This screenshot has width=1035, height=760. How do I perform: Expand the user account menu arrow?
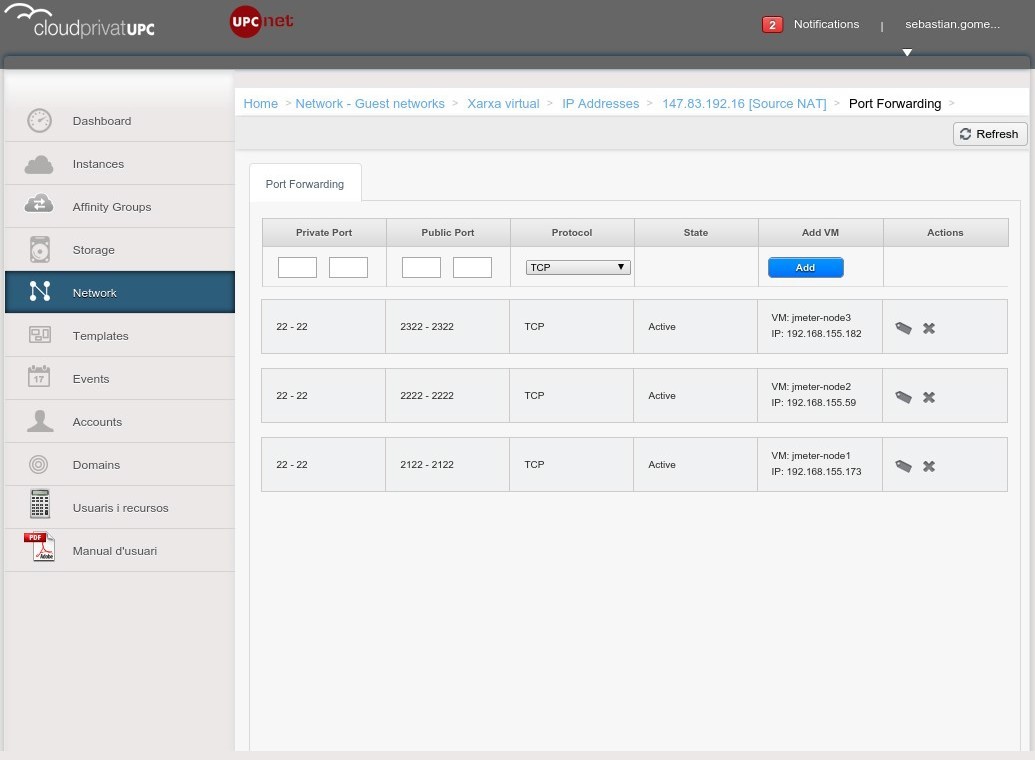(x=907, y=52)
